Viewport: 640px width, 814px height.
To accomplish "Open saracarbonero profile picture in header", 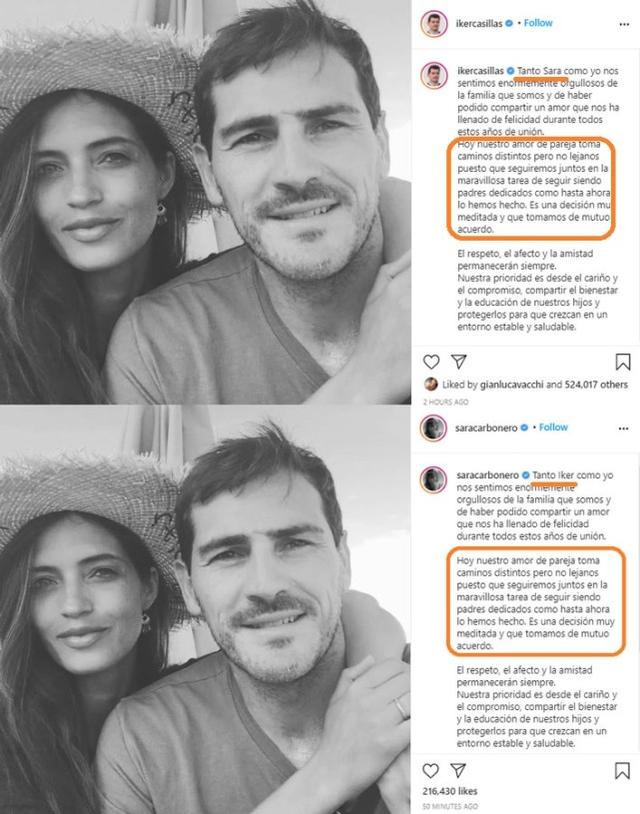I will coord(433,428).
